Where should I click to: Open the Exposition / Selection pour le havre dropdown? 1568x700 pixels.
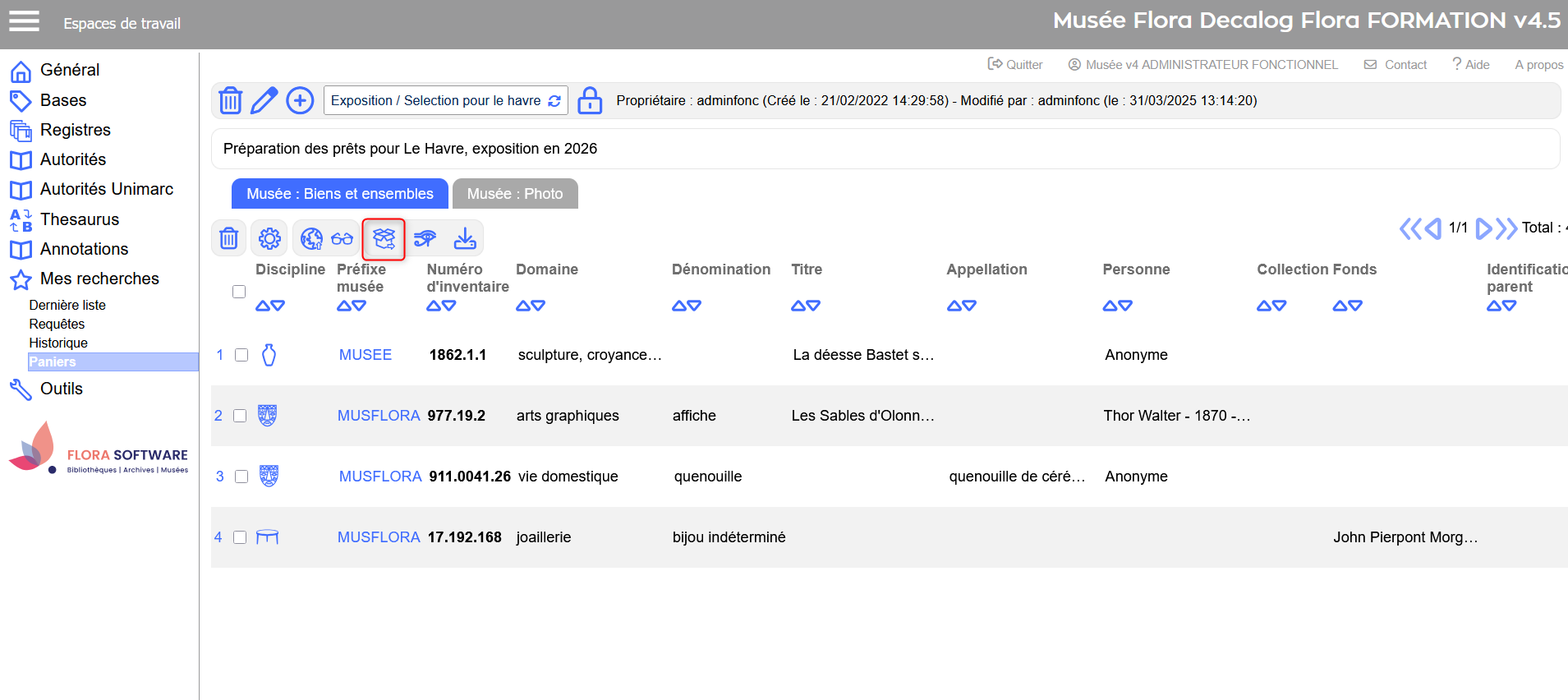coord(445,100)
